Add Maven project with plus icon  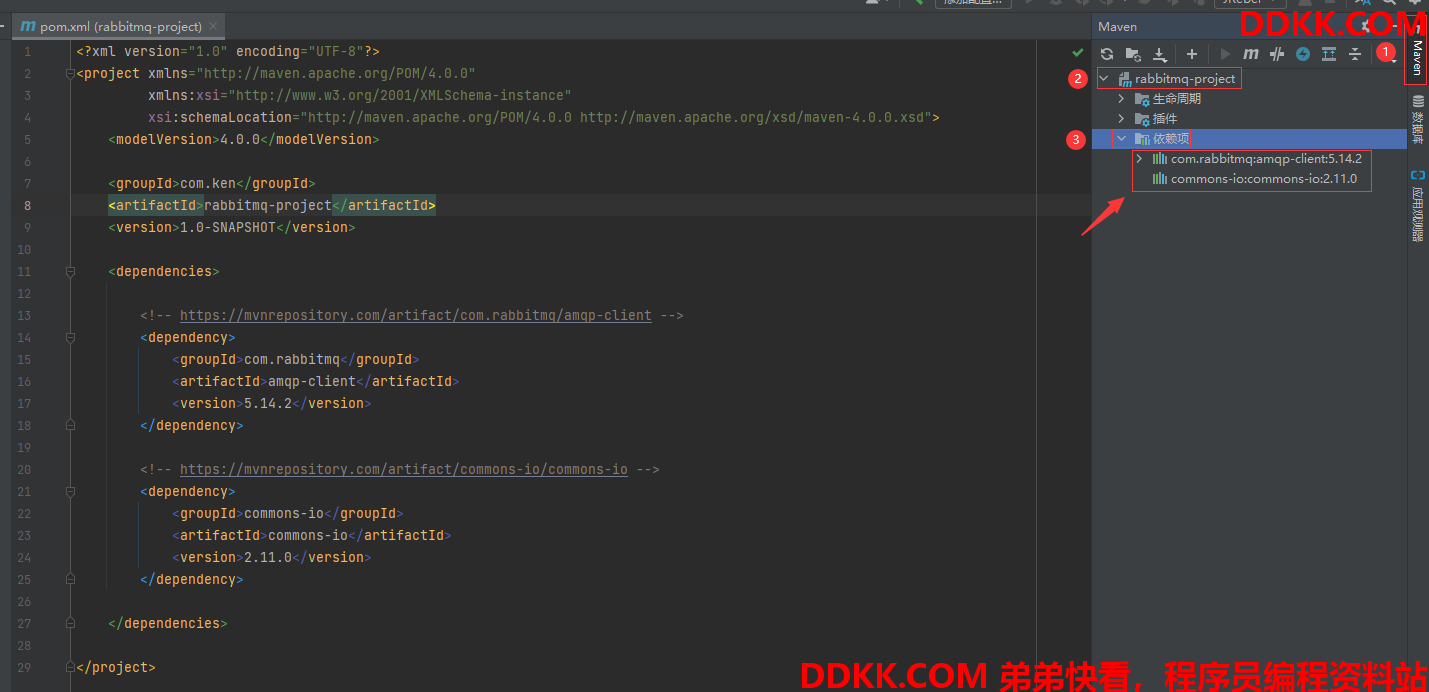(1191, 54)
